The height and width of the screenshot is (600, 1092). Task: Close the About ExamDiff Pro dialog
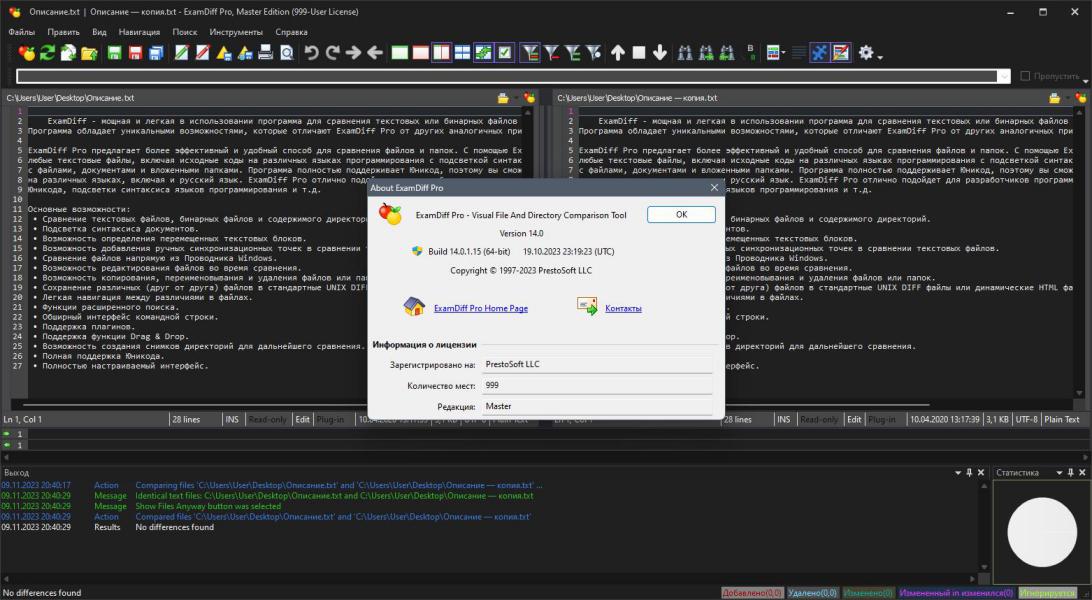pyautogui.click(x=714, y=187)
